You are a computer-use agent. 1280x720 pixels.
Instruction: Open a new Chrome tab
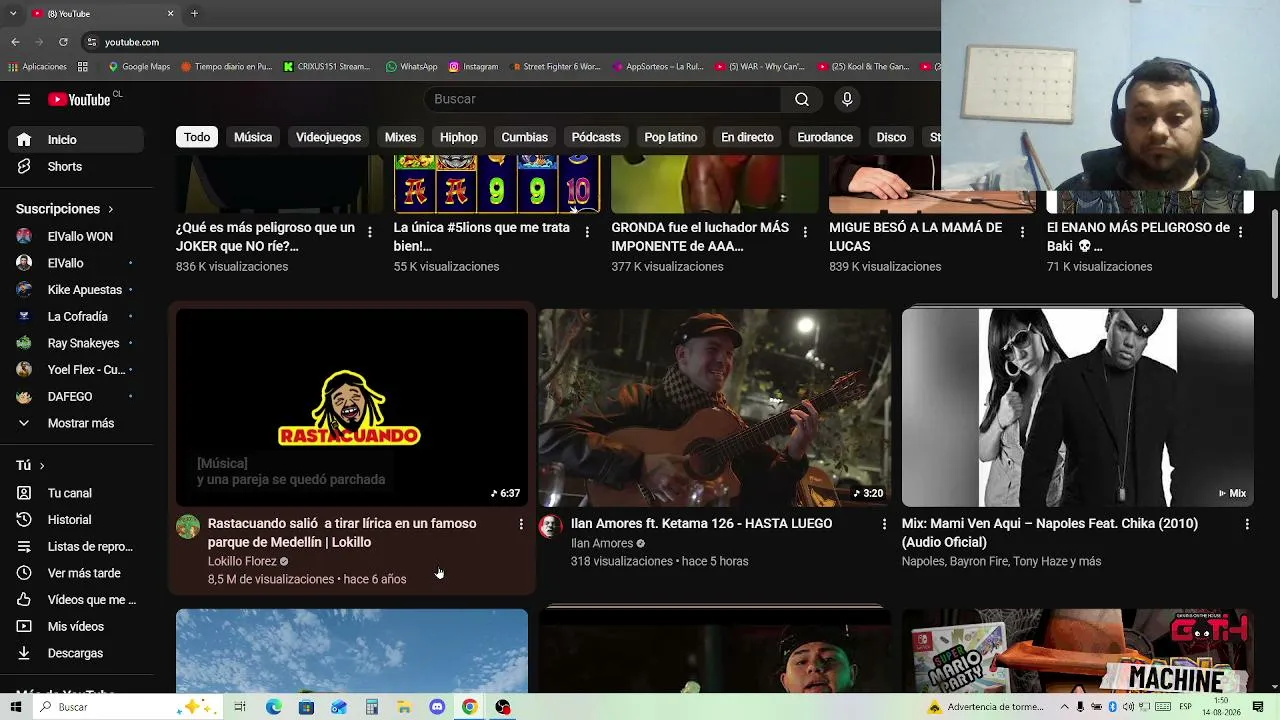tap(194, 13)
